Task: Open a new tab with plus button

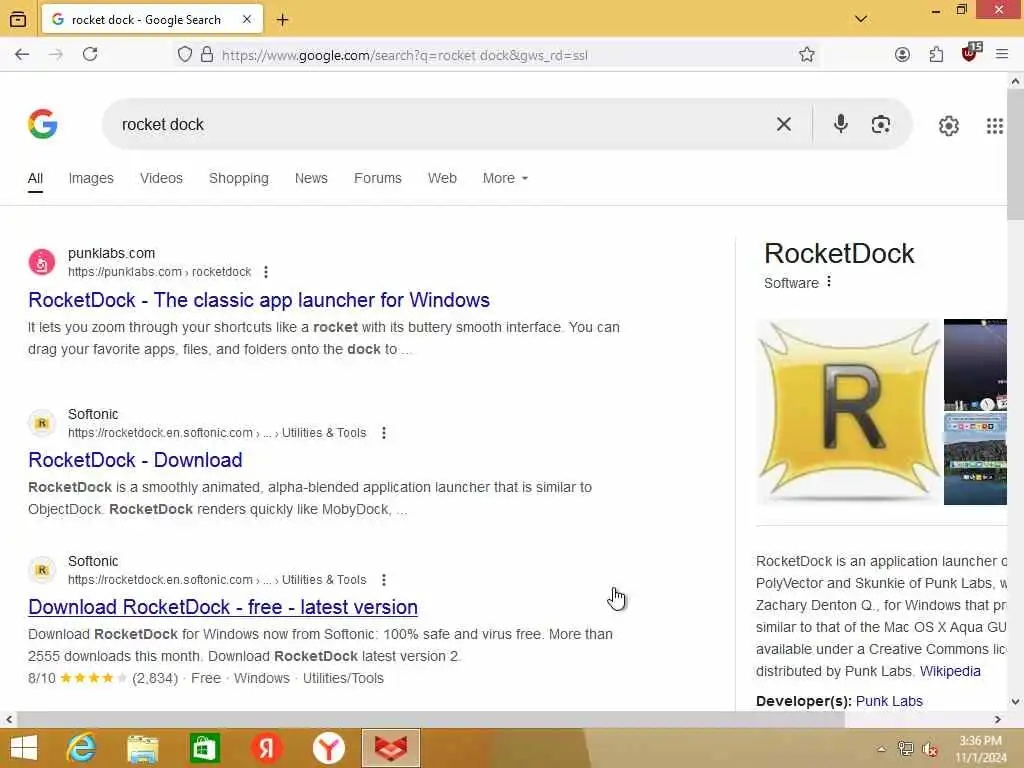Action: point(282,20)
